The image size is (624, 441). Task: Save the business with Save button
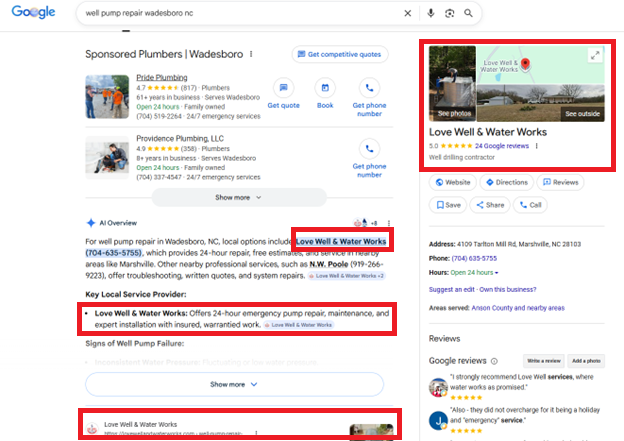[x=448, y=205]
